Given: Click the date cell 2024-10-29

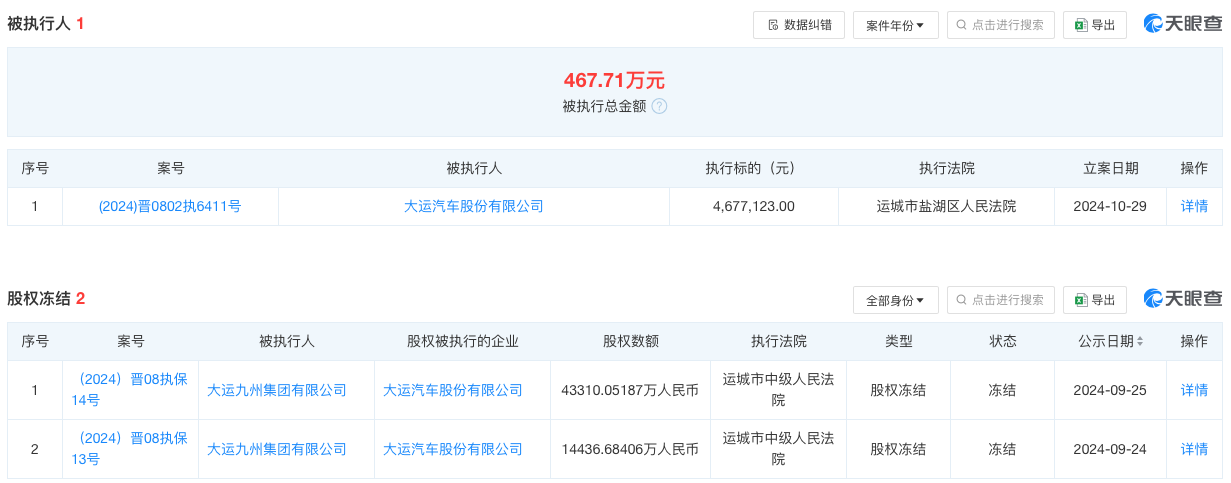Looking at the screenshot, I should click(x=1110, y=207).
